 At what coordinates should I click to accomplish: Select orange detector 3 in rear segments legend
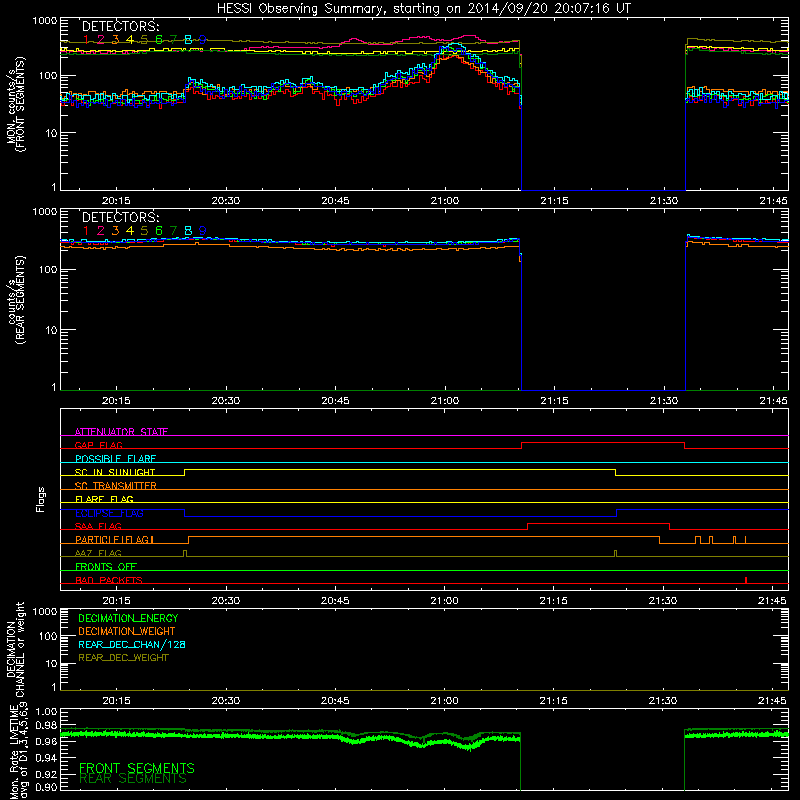115,231
